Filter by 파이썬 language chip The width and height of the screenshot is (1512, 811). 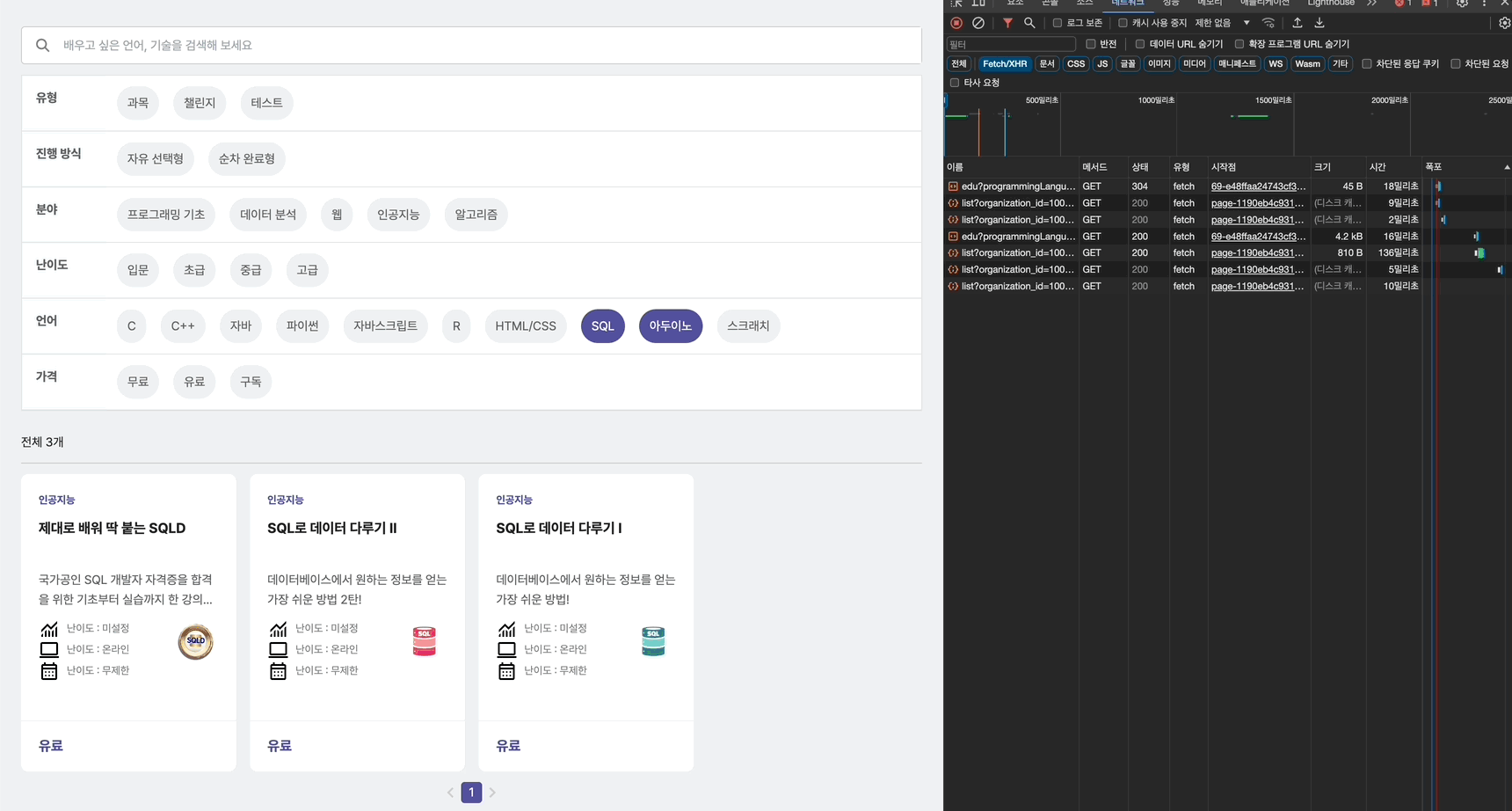[302, 326]
